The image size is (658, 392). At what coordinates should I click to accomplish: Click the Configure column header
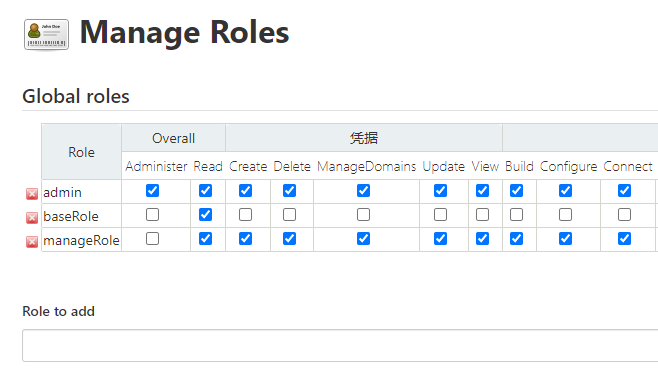pos(568,166)
